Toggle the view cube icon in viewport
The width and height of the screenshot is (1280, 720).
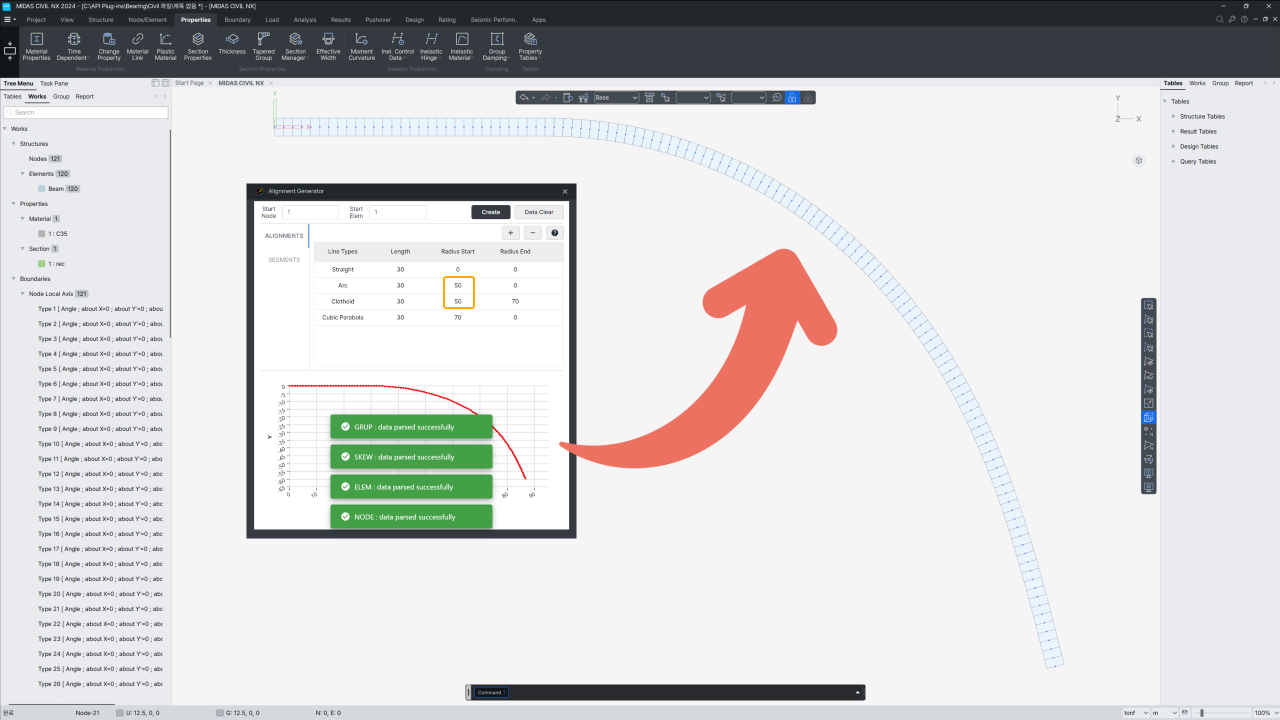[1139, 161]
